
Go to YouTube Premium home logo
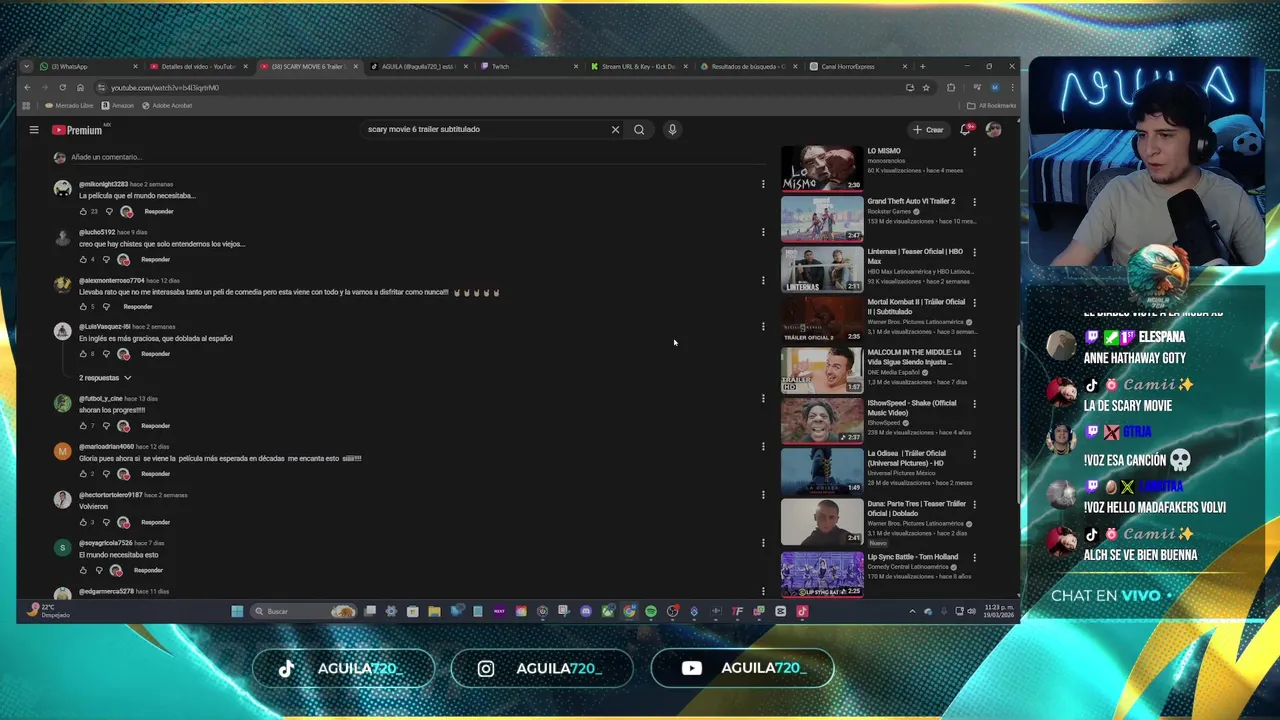[x=78, y=130]
